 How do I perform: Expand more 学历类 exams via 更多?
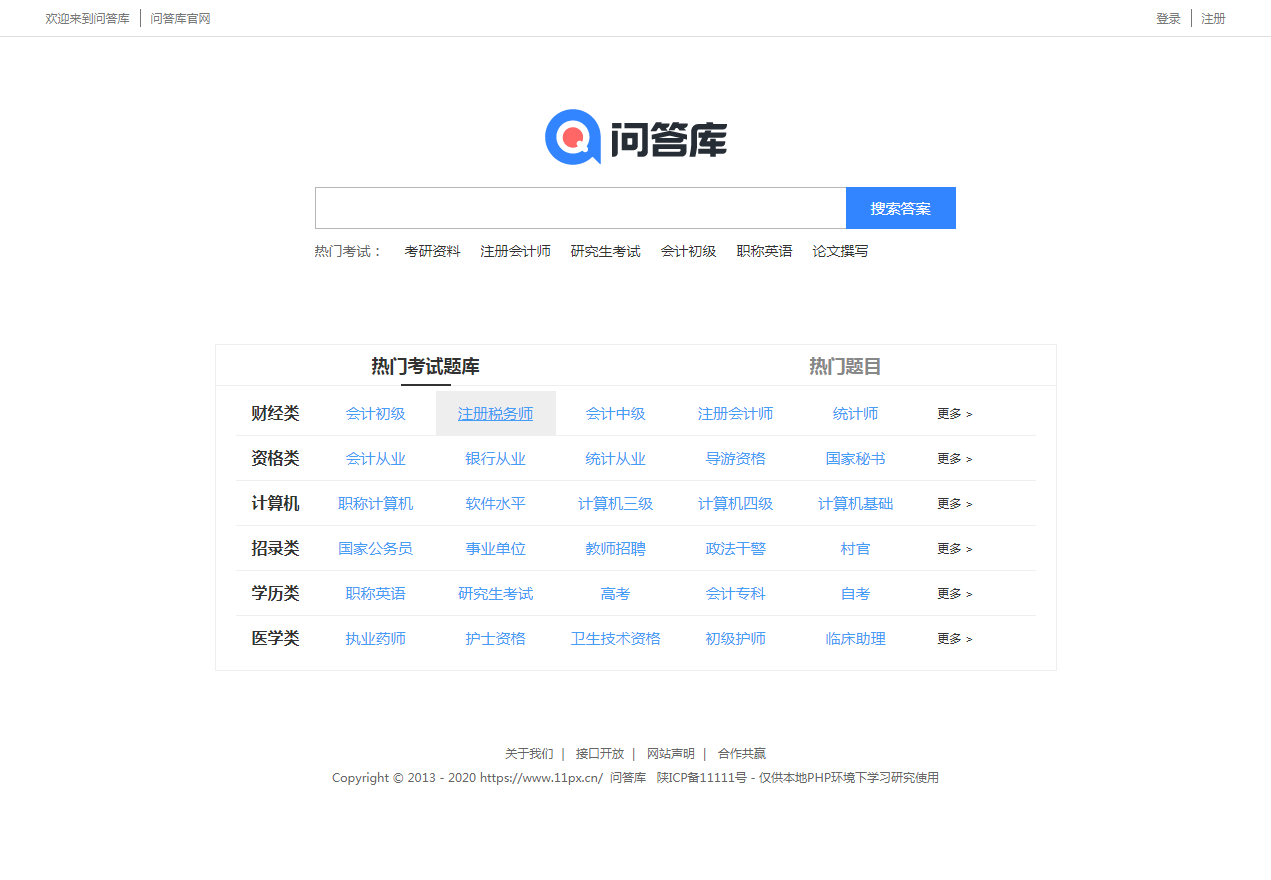pos(953,593)
